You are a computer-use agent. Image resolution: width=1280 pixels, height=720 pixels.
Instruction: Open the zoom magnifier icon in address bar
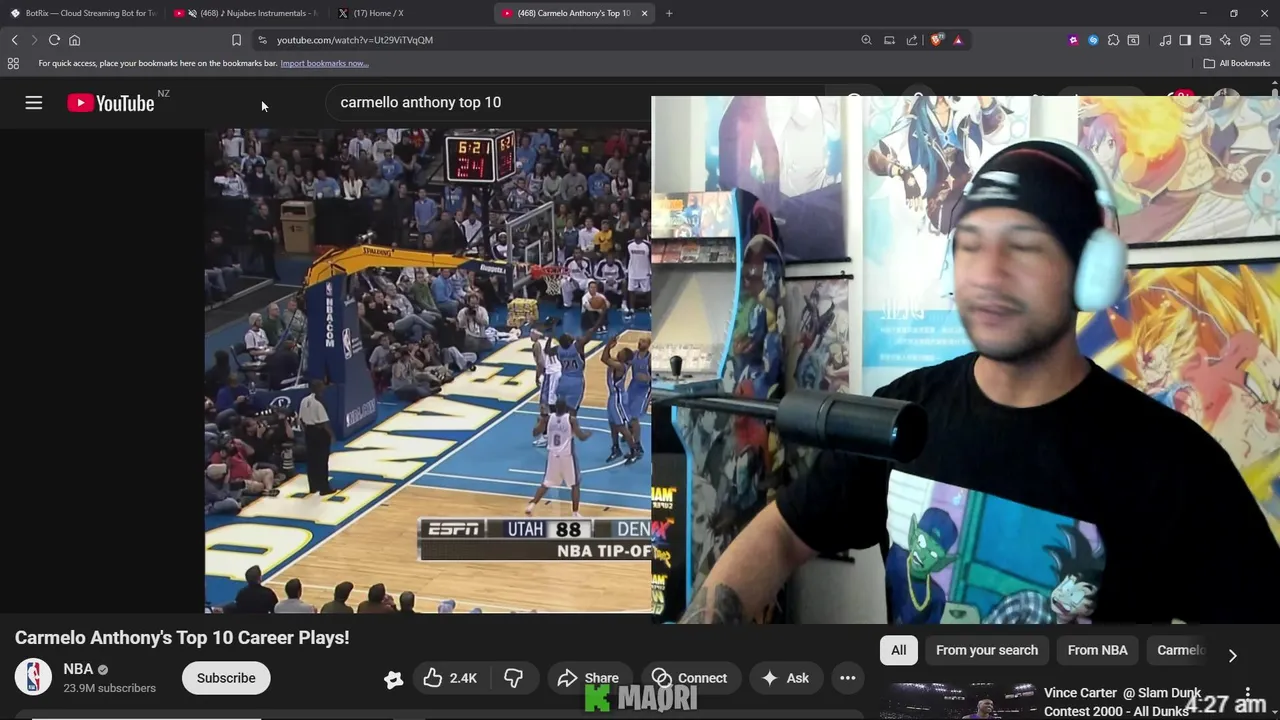tap(866, 40)
